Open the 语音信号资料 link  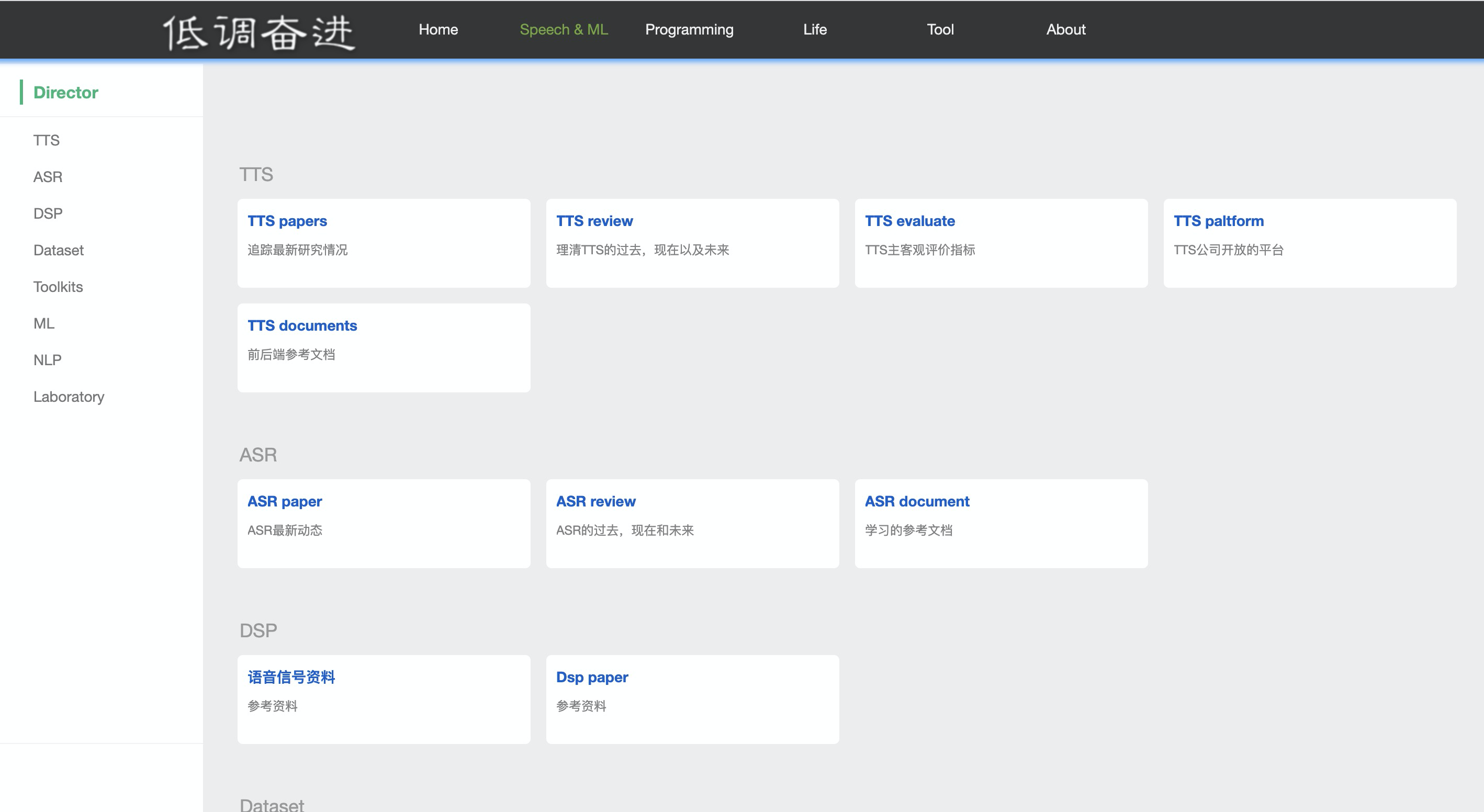(x=291, y=677)
